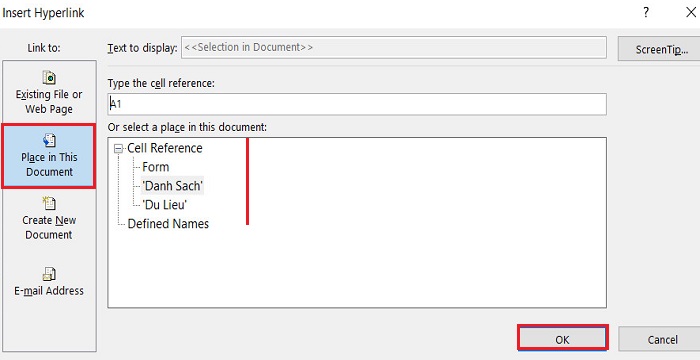Select the Cell Reference label
This screenshot has height=360, width=700.
click(165, 148)
